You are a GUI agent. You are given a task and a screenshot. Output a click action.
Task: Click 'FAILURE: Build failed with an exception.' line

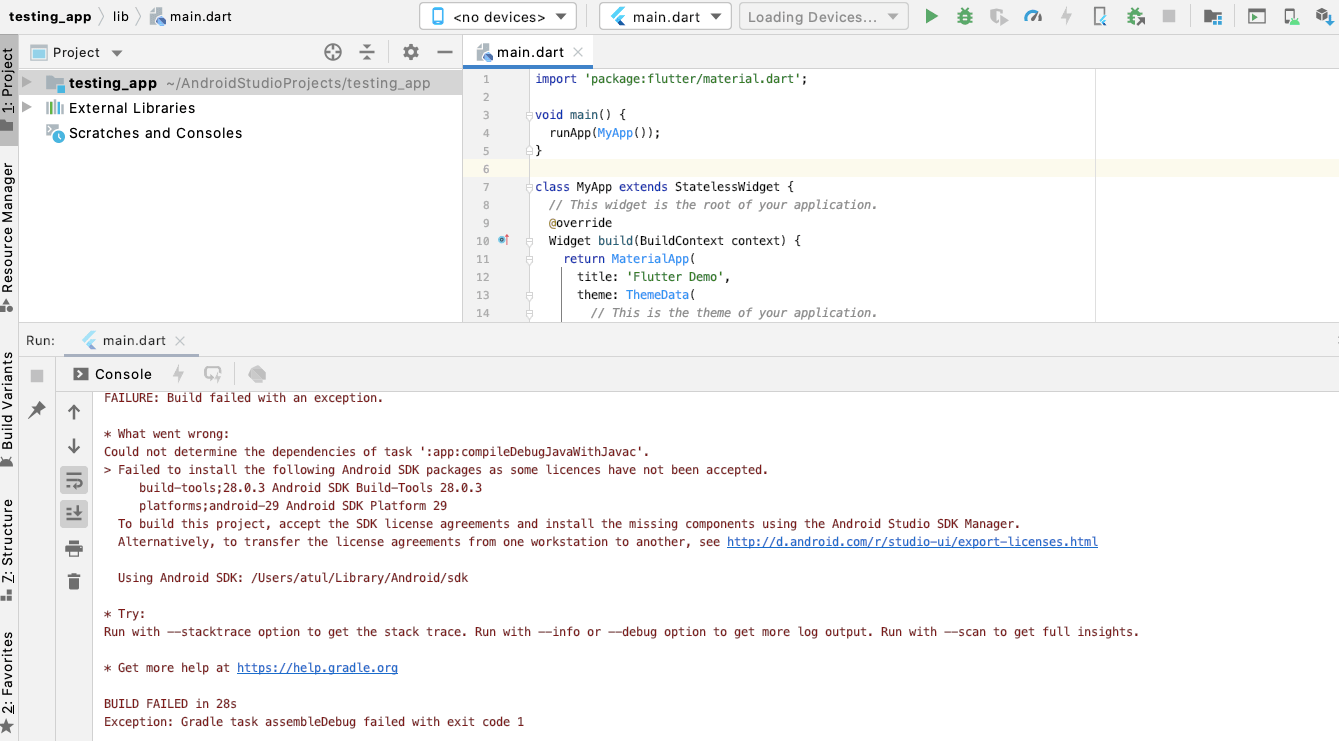[x=244, y=398]
